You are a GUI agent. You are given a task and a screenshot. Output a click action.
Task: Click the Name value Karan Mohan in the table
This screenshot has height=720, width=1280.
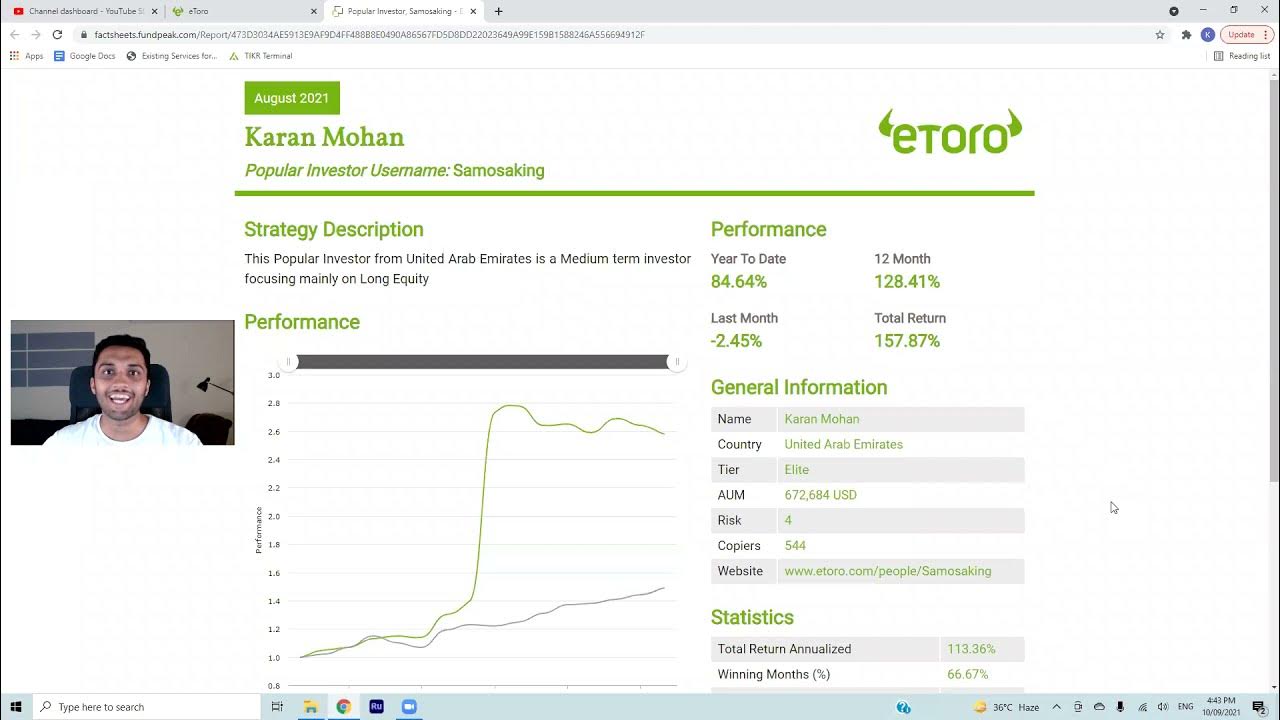(822, 419)
